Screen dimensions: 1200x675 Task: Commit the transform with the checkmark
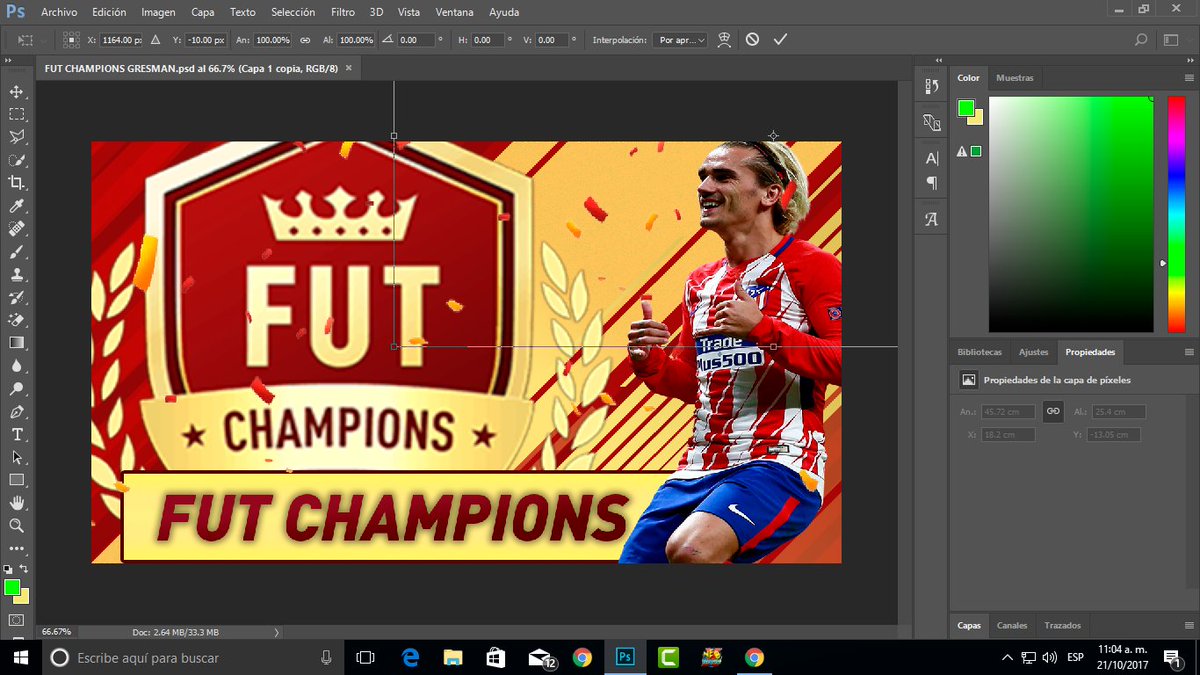[780, 39]
